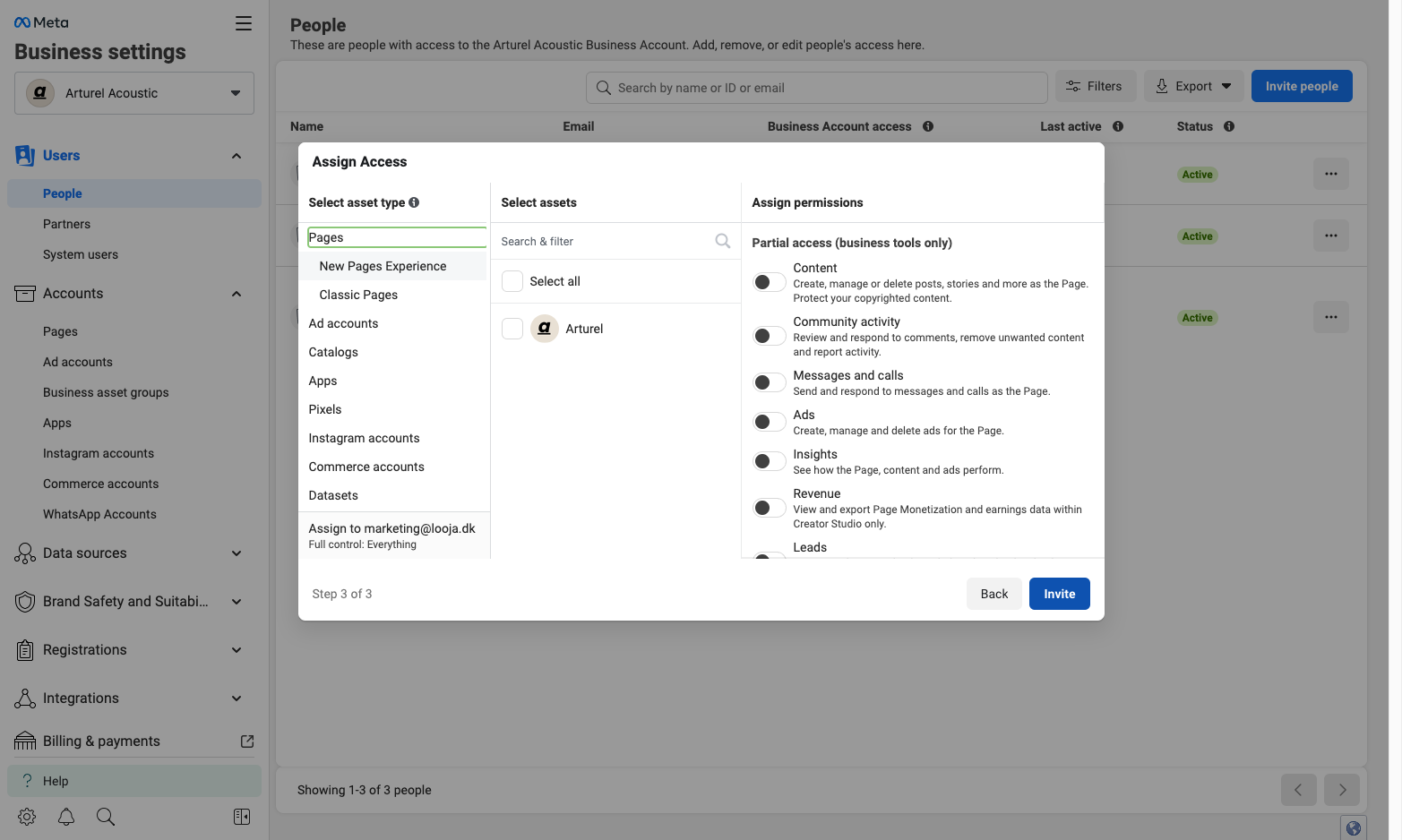This screenshot has width=1402, height=840.
Task: Open the Filters button
Action: click(x=1096, y=86)
